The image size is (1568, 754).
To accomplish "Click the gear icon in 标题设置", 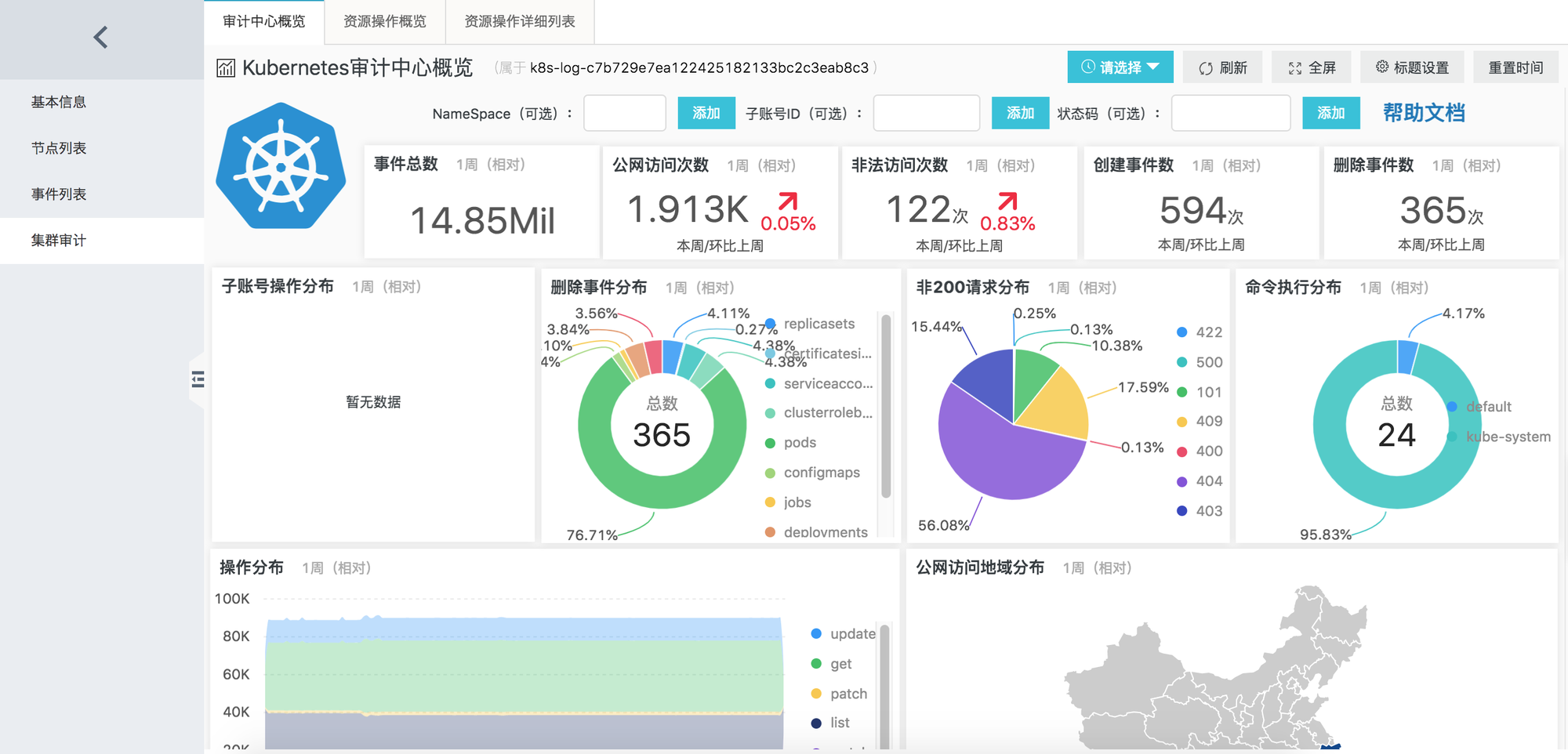I will [x=1382, y=67].
